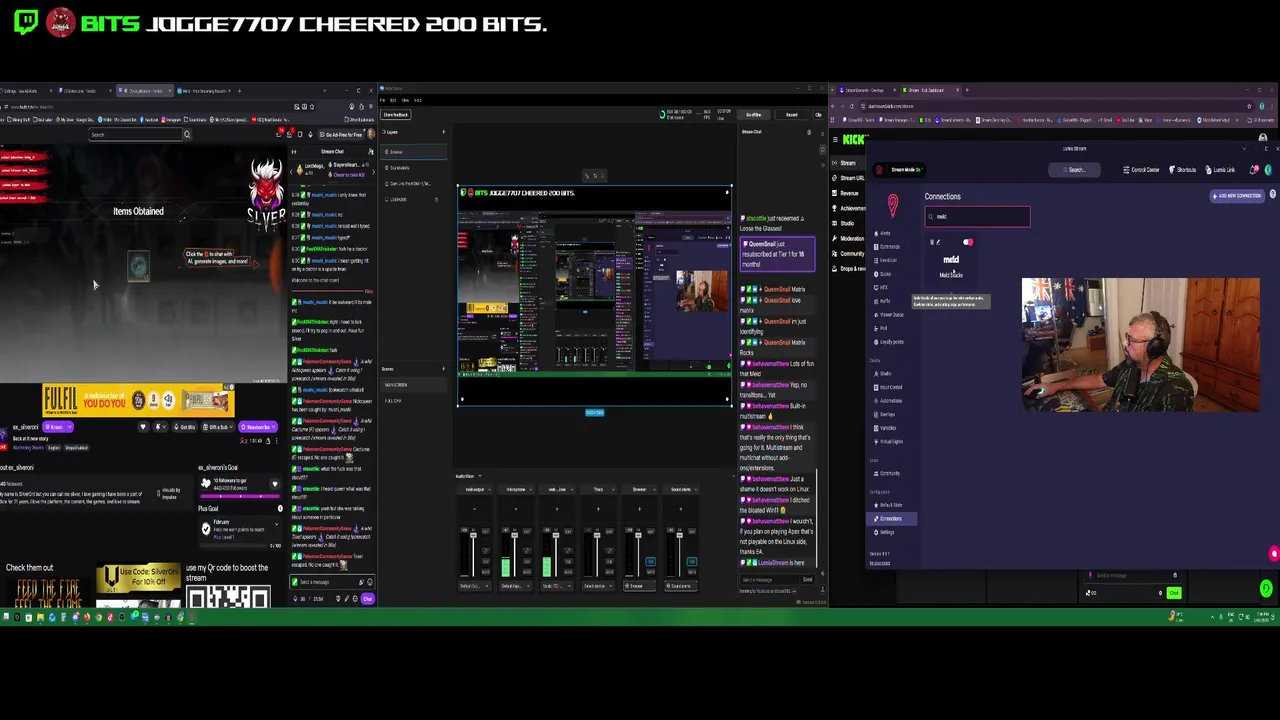Click the heart on followers goal
Image resolution: width=1280 pixels, height=720 pixels.
click(x=275, y=484)
